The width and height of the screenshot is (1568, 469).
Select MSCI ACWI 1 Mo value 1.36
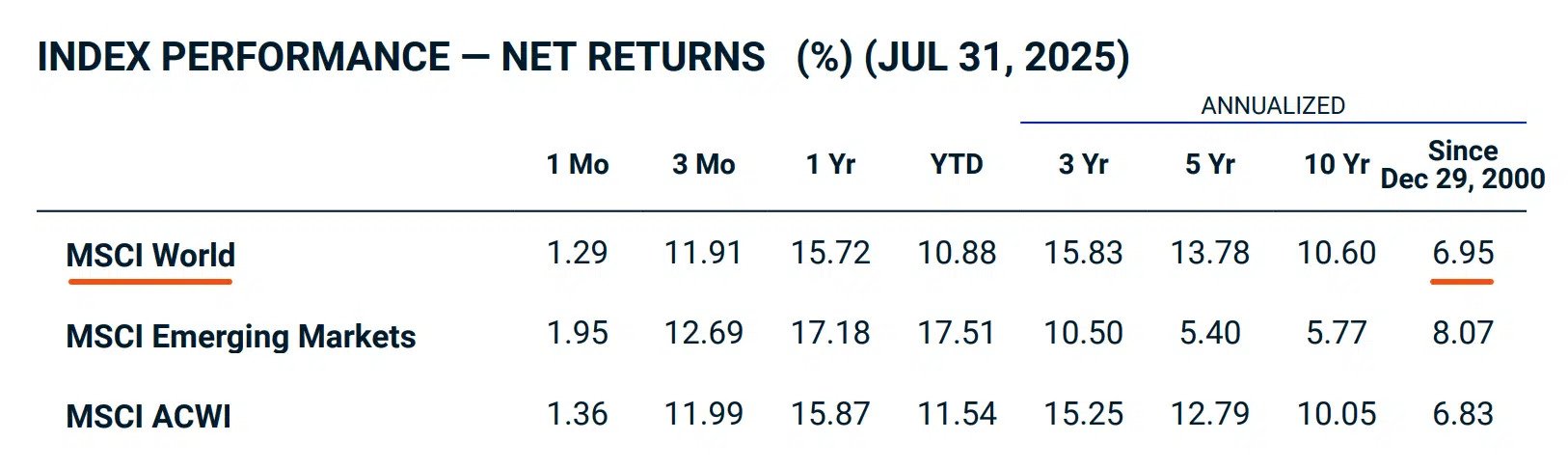click(578, 415)
